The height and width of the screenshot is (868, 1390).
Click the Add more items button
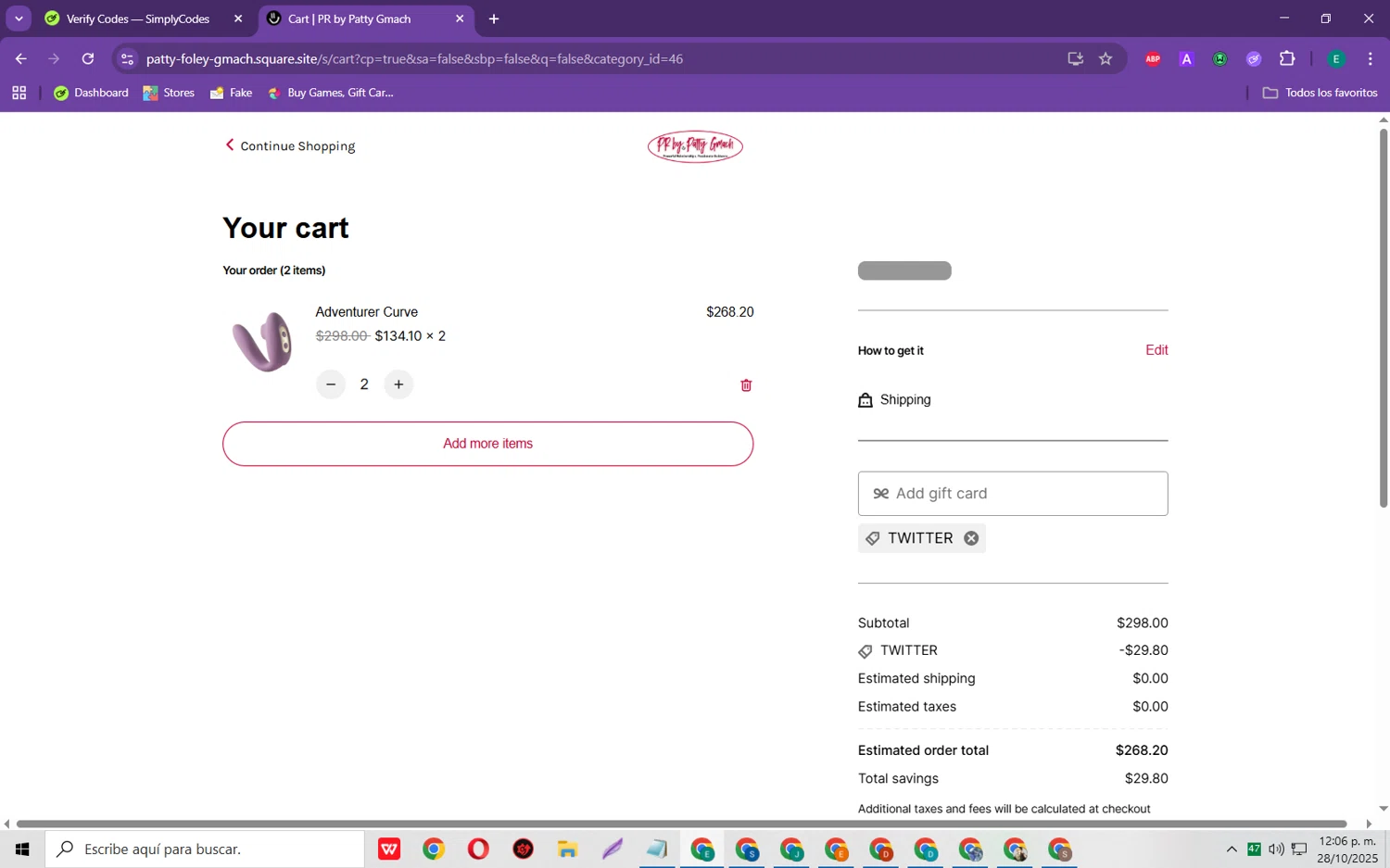tap(487, 444)
